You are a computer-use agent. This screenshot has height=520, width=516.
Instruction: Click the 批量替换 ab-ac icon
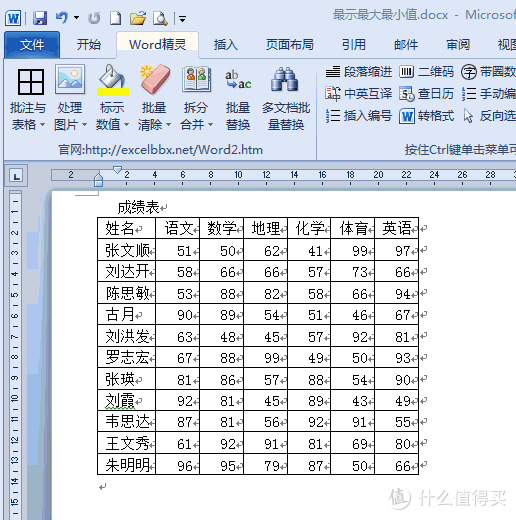click(x=238, y=80)
